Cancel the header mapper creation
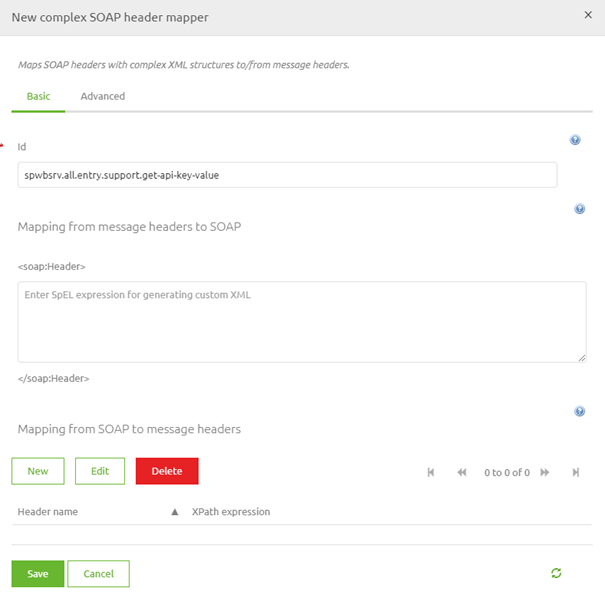This screenshot has width=605, height=598. pos(98,574)
